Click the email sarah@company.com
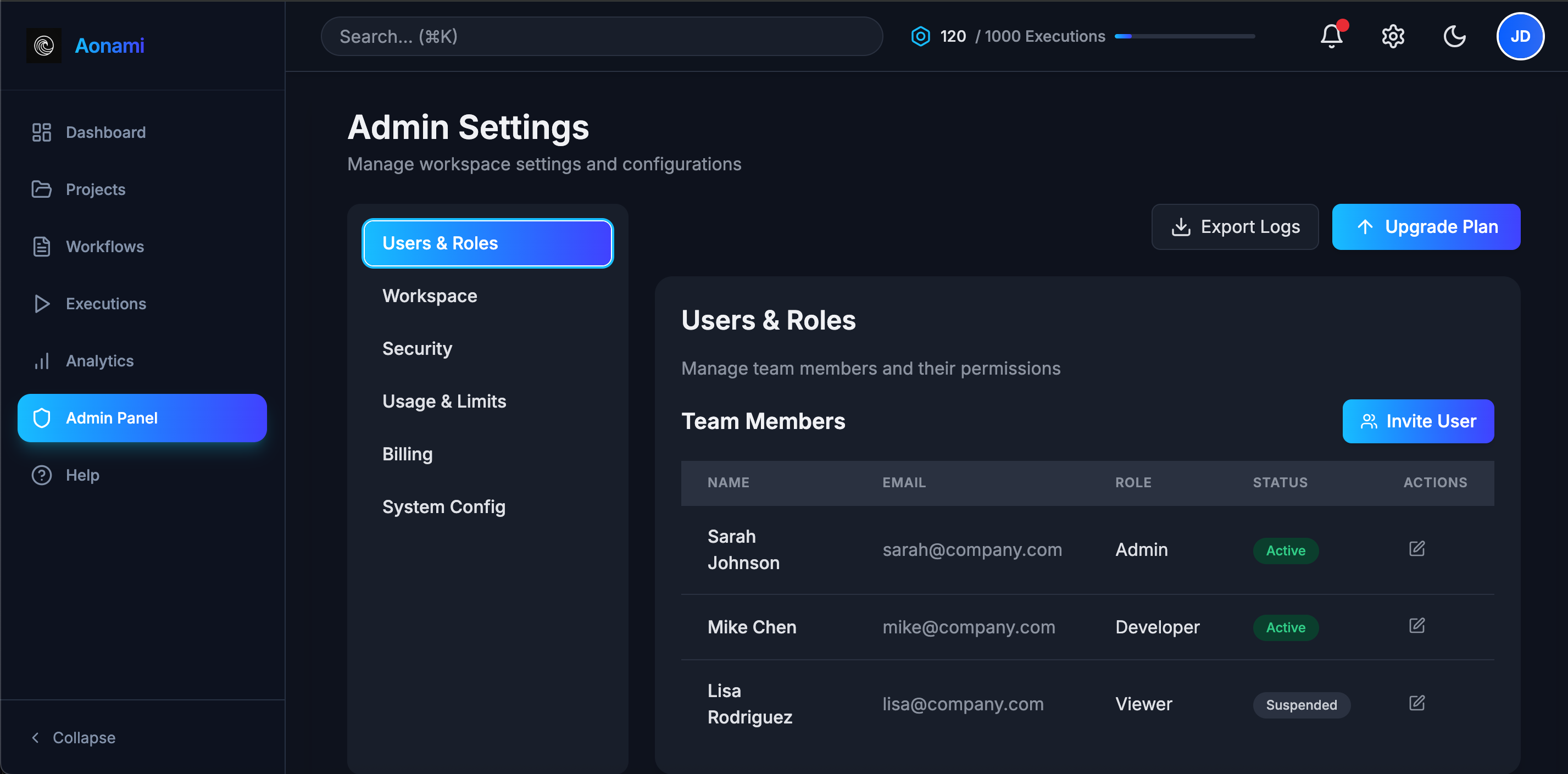Screen dimensions: 1568x774 click(x=972, y=549)
